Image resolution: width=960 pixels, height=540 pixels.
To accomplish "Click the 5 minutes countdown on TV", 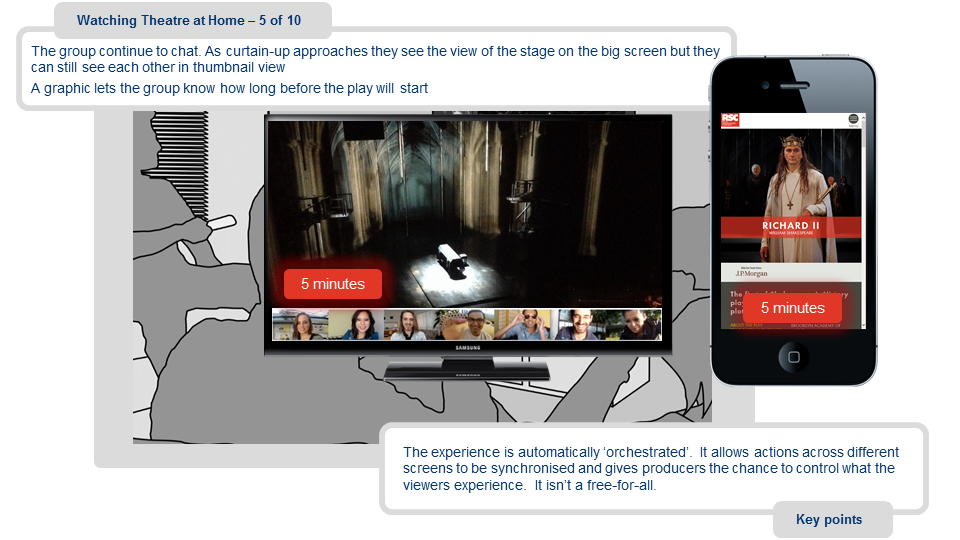I will (x=332, y=284).
